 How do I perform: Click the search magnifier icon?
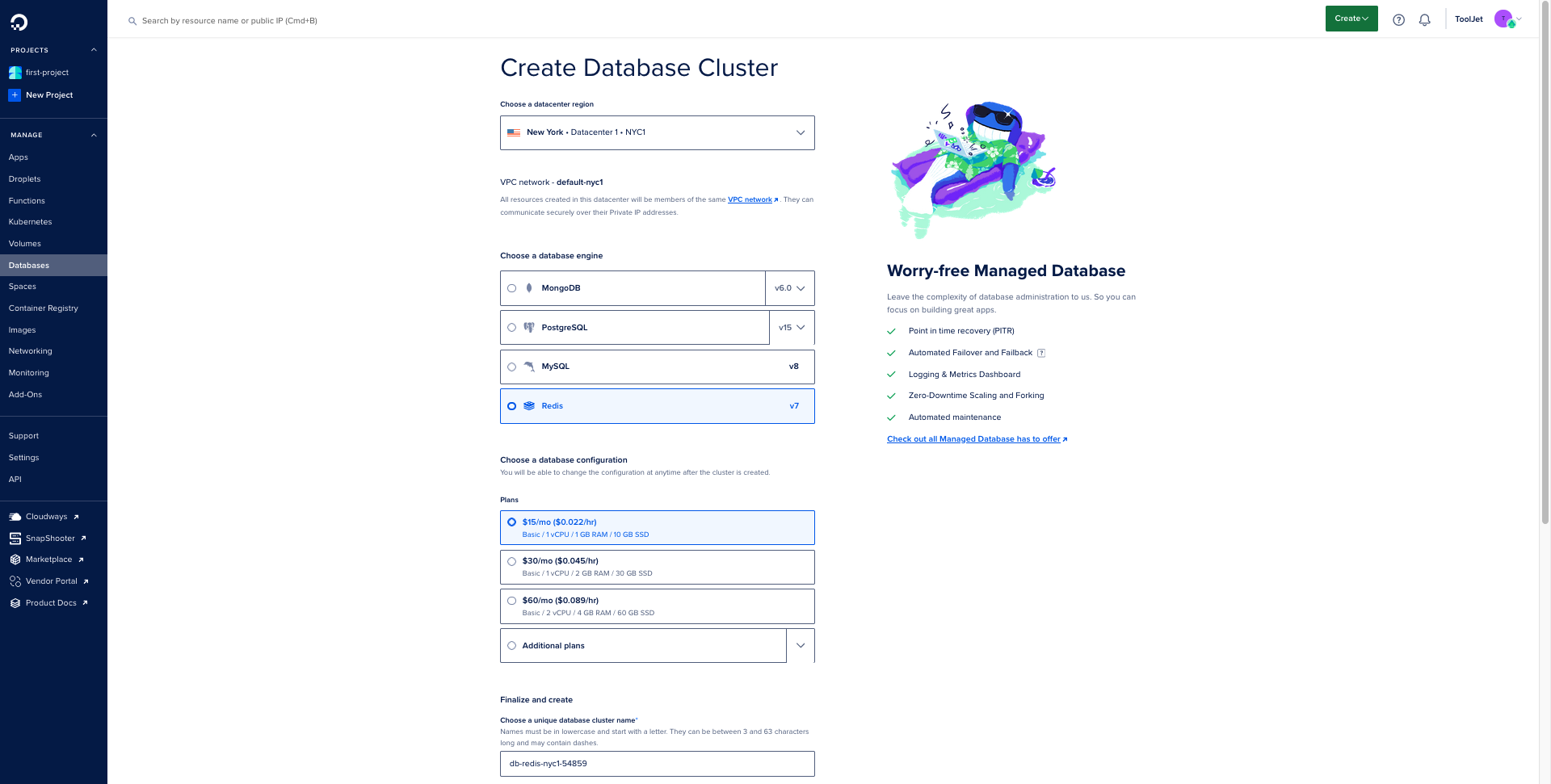click(x=132, y=21)
